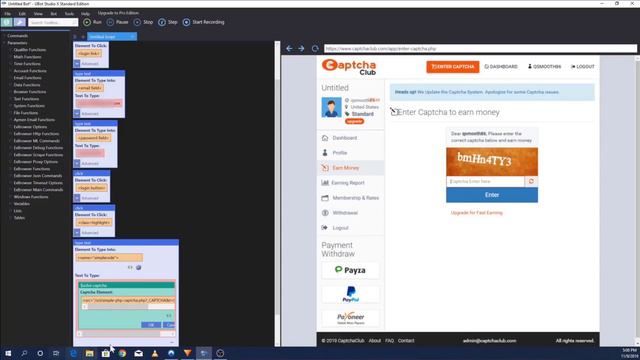Open DASHBOARD in top navigation
The height and width of the screenshot is (360, 640).
click(501, 67)
